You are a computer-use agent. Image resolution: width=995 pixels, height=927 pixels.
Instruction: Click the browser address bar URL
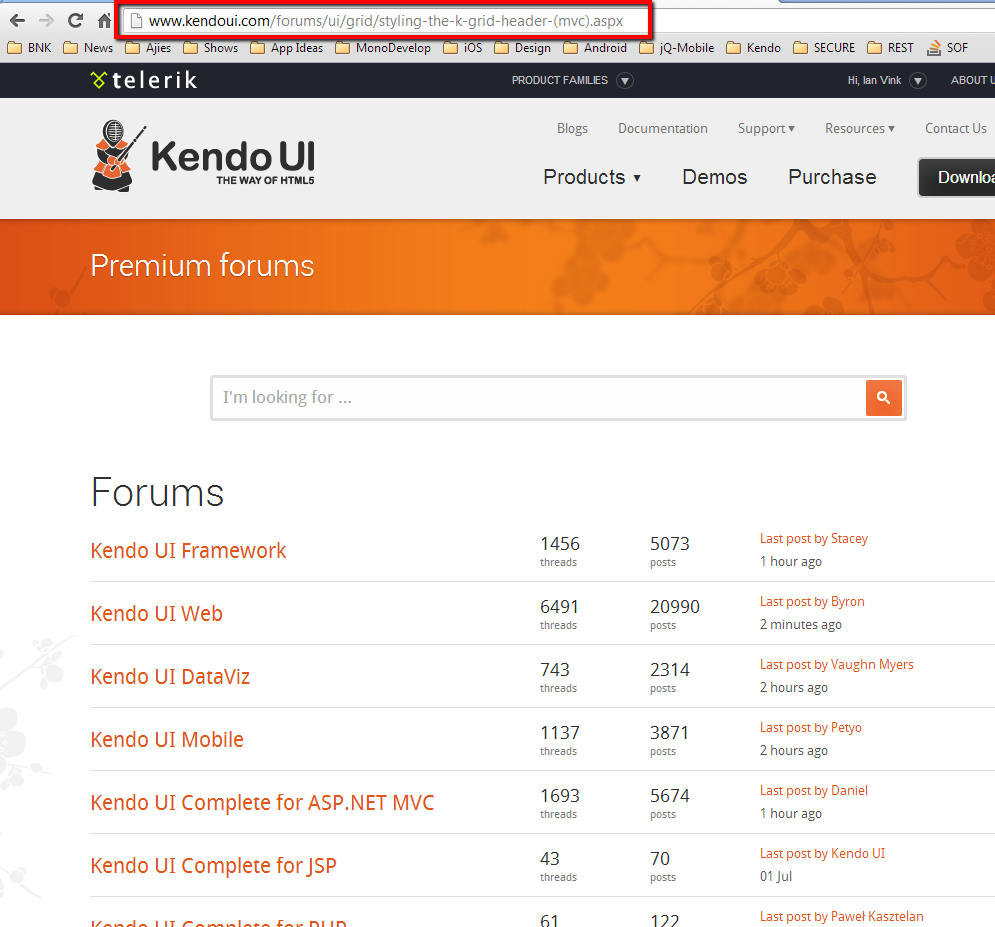click(x=386, y=21)
